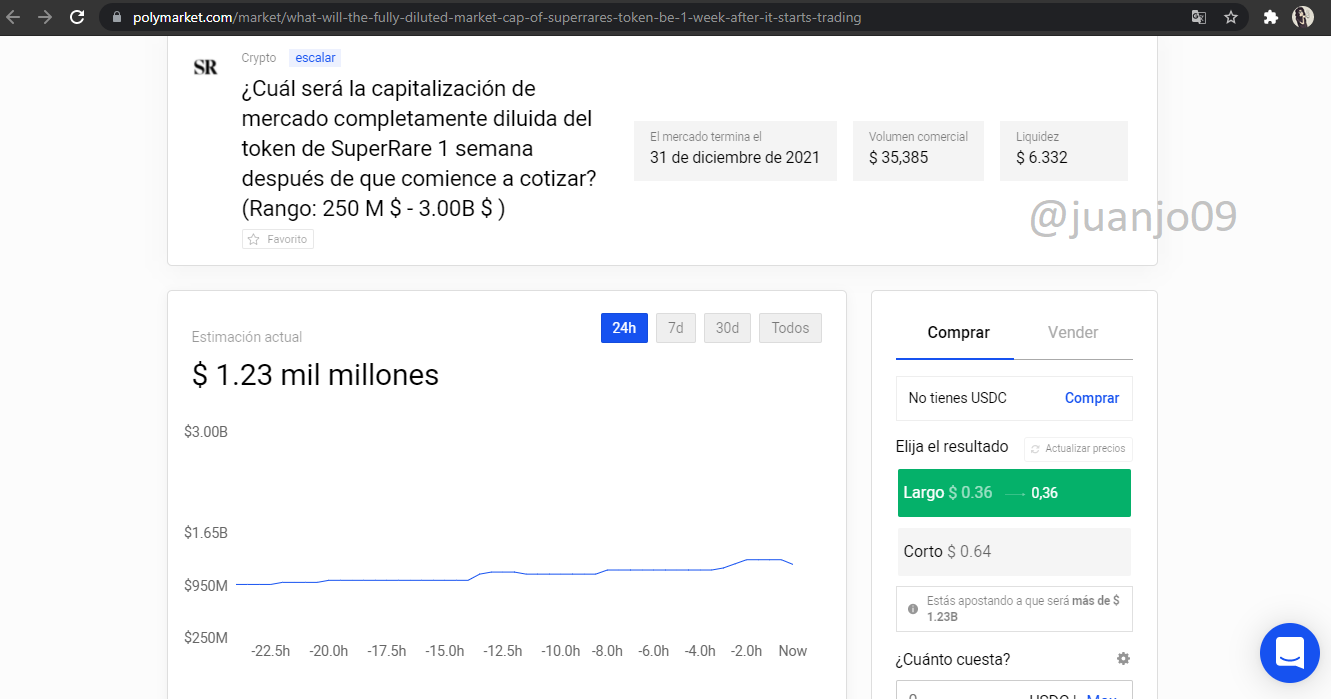Screen dimensions: 1331x699
Task: Click the $3.00B axis label
Action: tap(206, 432)
